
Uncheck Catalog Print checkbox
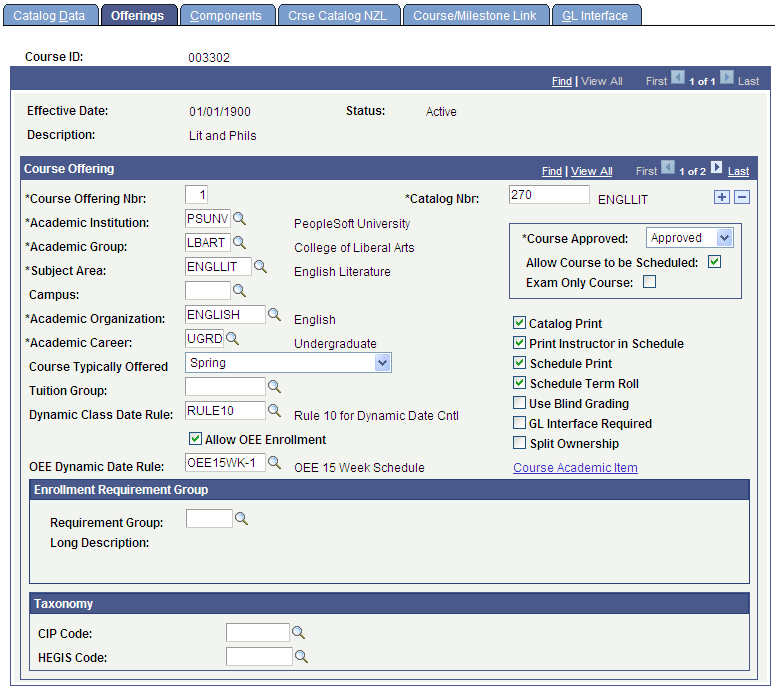click(x=519, y=323)
